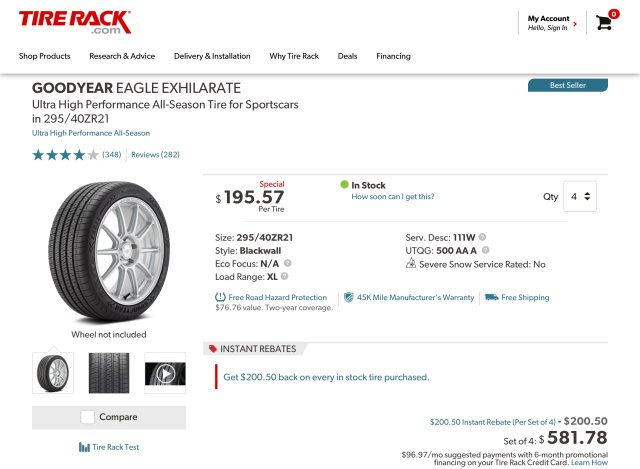The image size is (640, 469).
Task: Click Load Range help question mark
Action: (x=285, y=276)
